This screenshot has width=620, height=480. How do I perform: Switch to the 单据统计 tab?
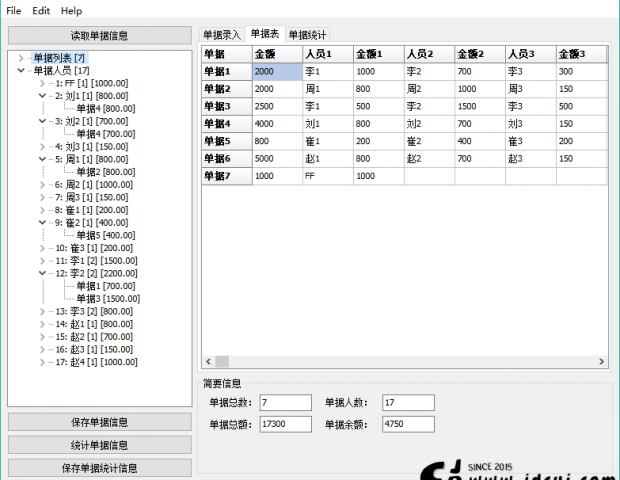point(307,34)
